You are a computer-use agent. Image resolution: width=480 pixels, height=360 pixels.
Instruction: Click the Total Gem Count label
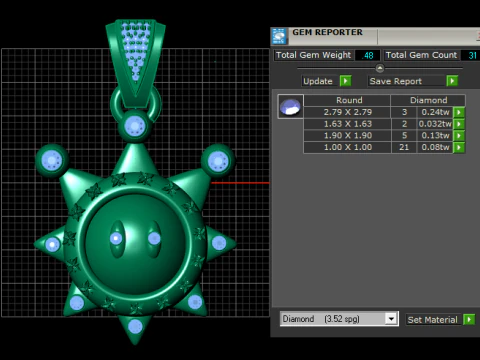click(x=422, y=55)
